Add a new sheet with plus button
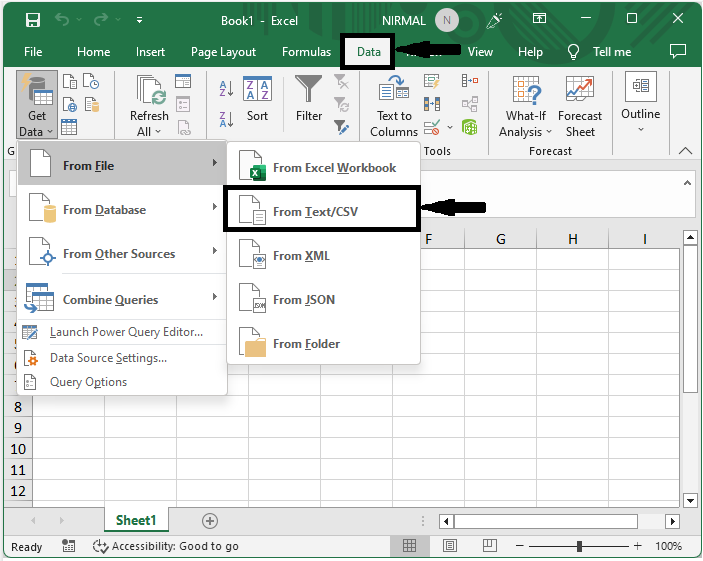The width and height of the screenshot is (703, 561). [210, 521]
